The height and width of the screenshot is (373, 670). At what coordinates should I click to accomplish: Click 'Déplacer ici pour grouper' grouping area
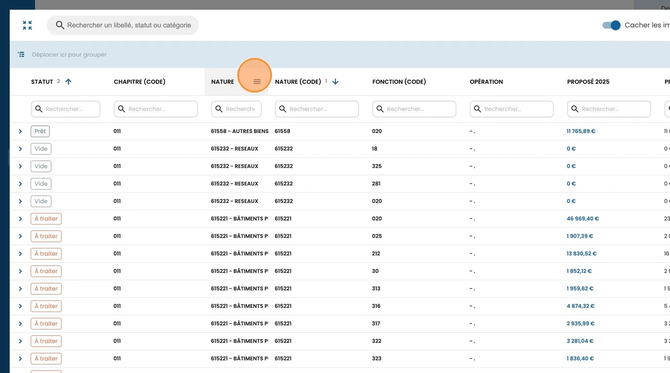[x=69, y=55]
